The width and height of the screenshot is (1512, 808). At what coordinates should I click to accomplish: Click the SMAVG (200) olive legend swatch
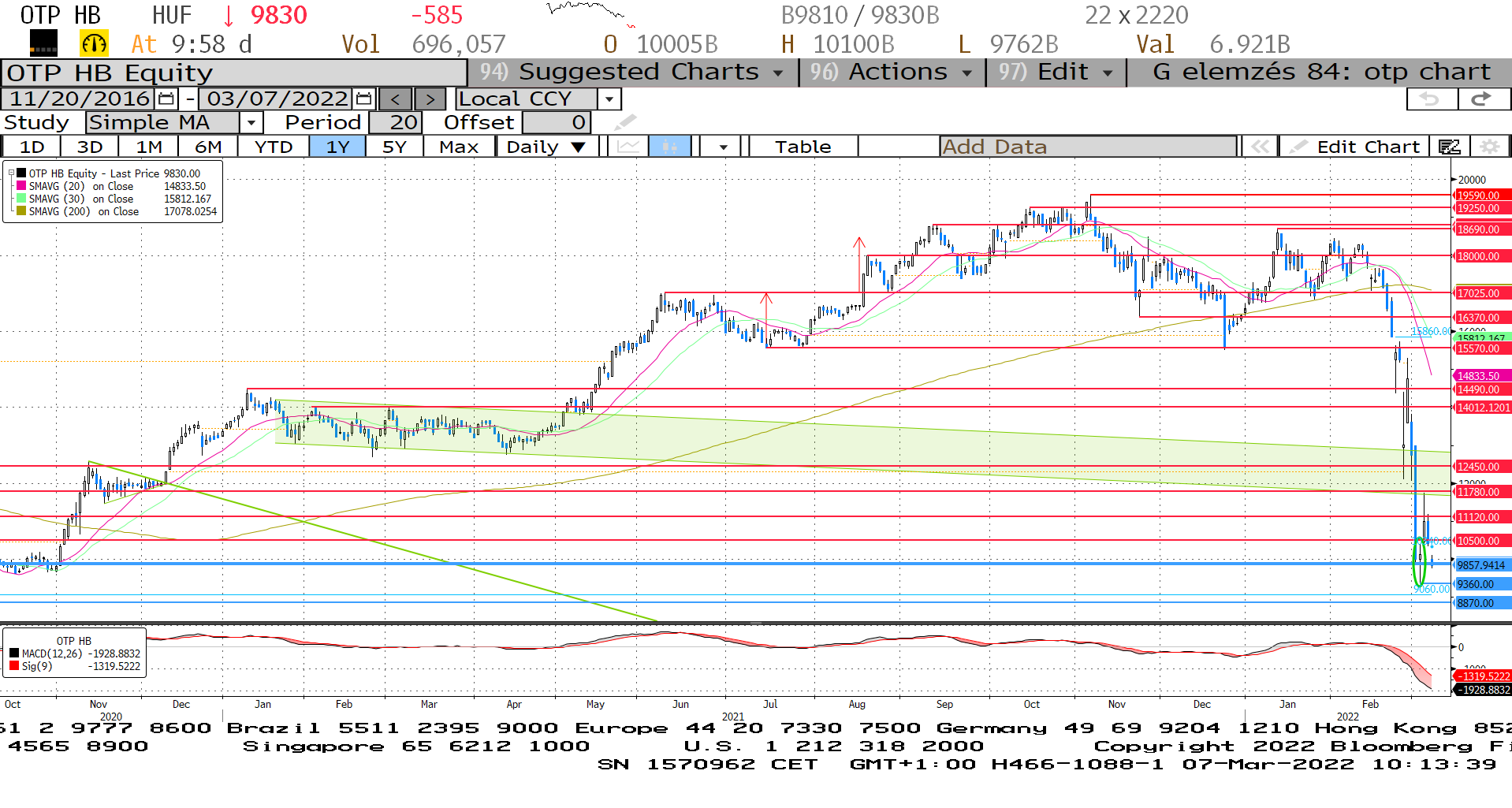coord(21,211)
